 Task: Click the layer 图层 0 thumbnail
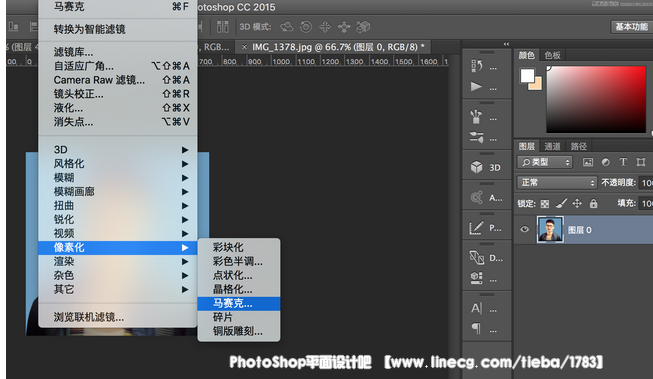tap(550, 229)
